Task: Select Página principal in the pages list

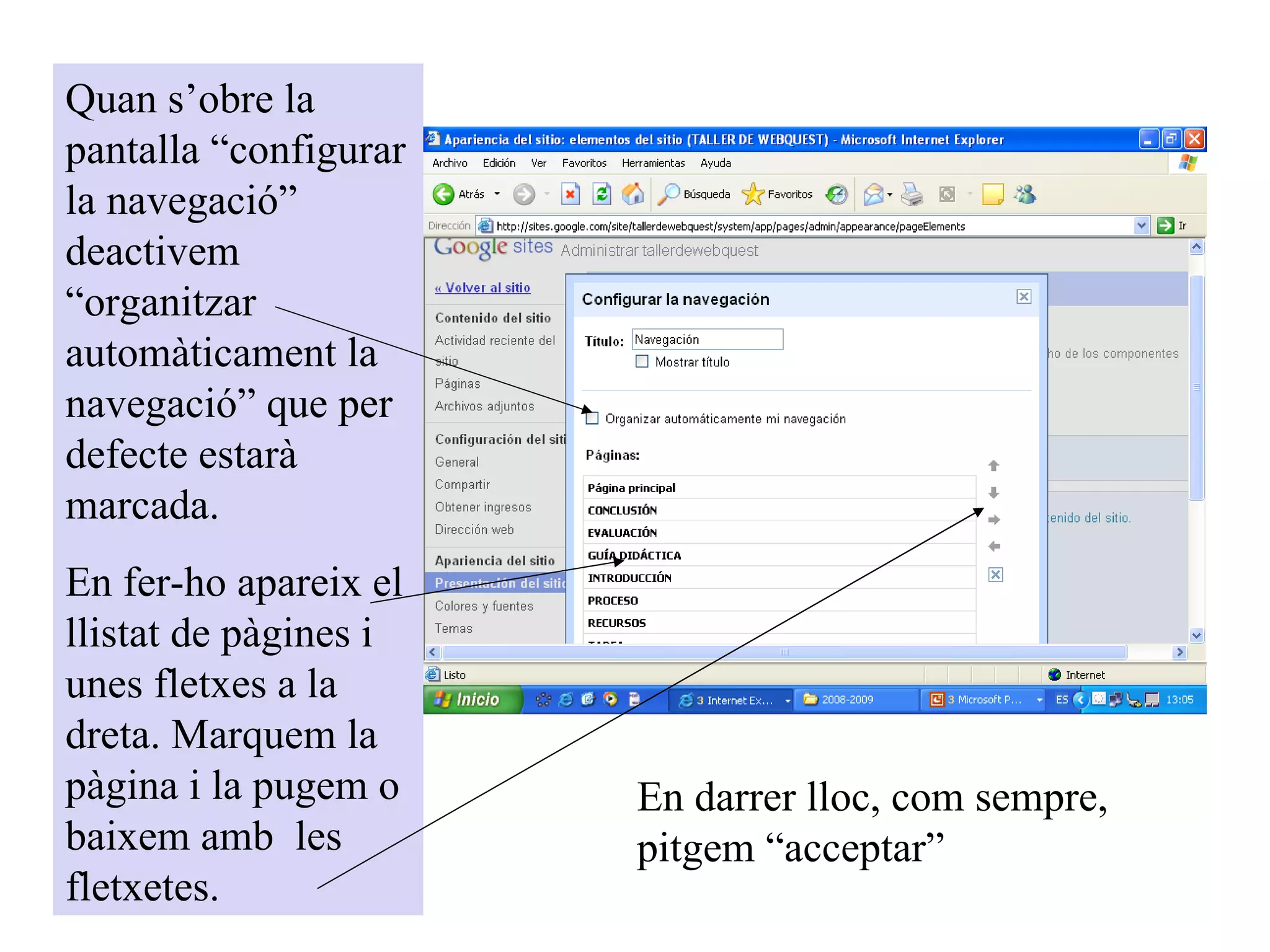Action: 779,488
